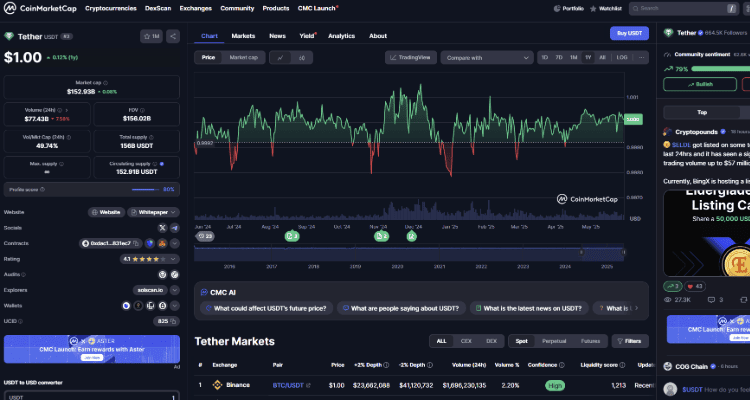The height and width of the screenshot is (400, 750).
Task: Expand the 4.1 Rating dropdown
Action: pos(150,259)
